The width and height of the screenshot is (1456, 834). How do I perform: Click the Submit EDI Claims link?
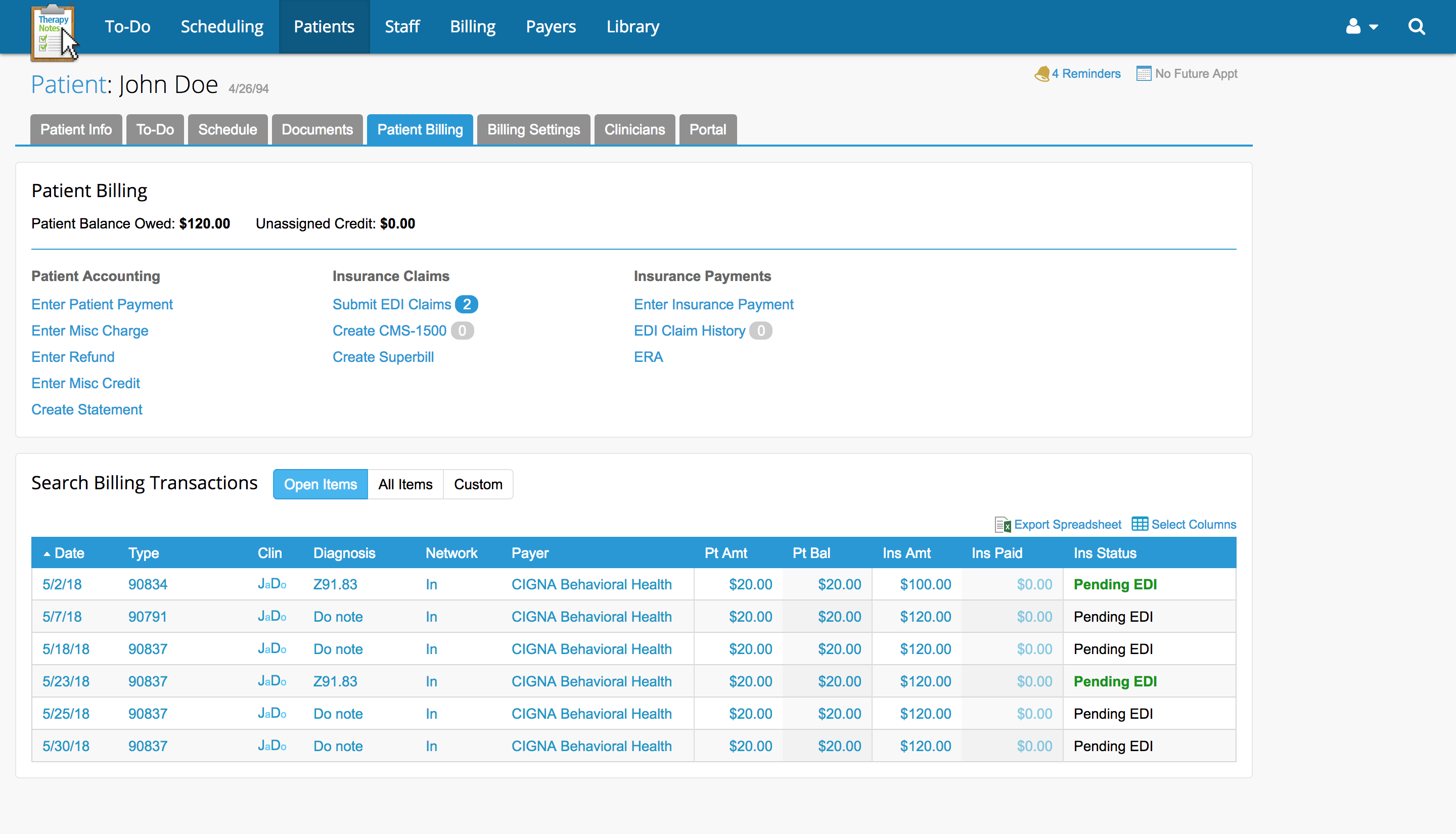tap(392, 305)
